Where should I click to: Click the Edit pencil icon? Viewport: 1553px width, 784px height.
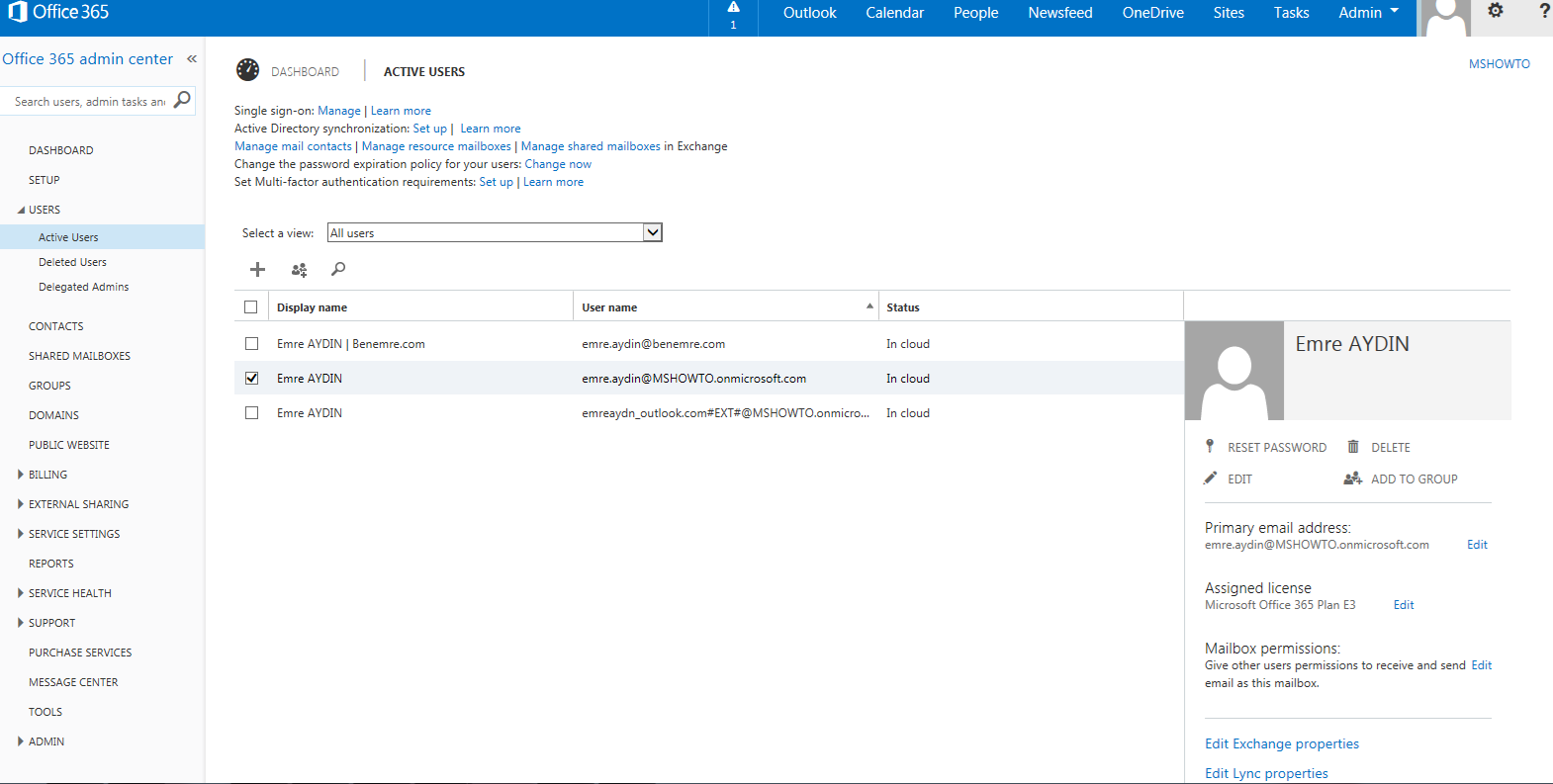1211,478
